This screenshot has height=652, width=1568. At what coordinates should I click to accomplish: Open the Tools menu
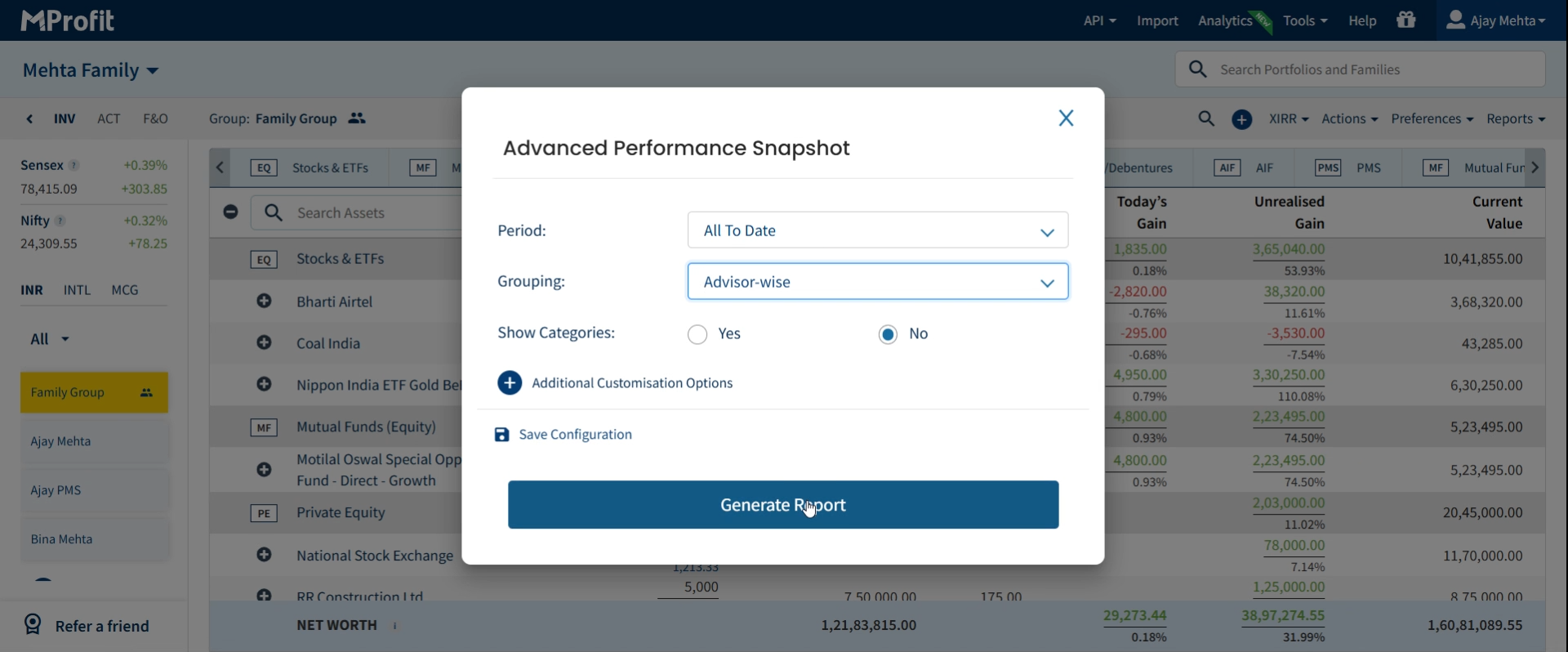[x=1305, y=20]
